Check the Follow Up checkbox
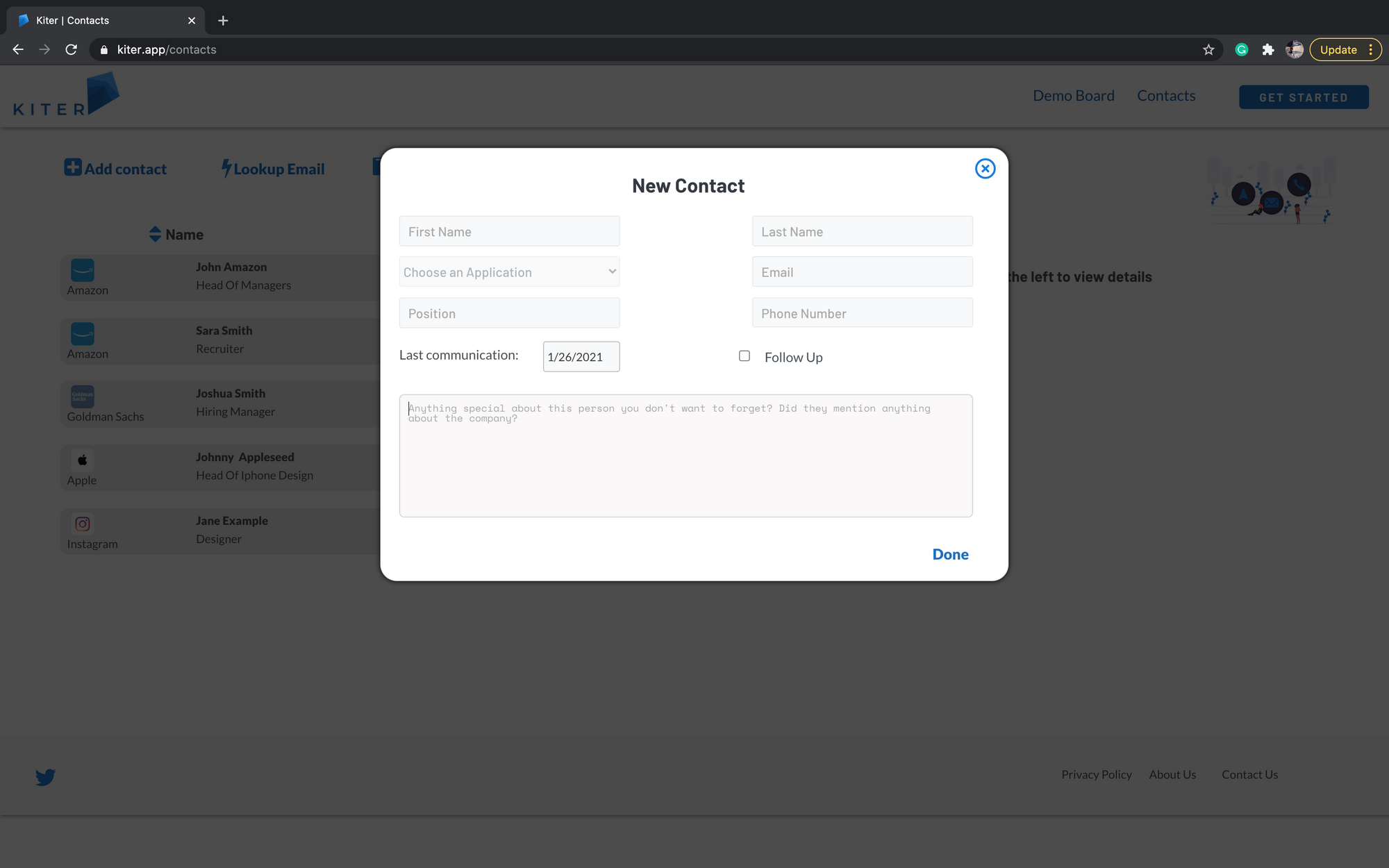1389x868 pixels. pos(745,356)
